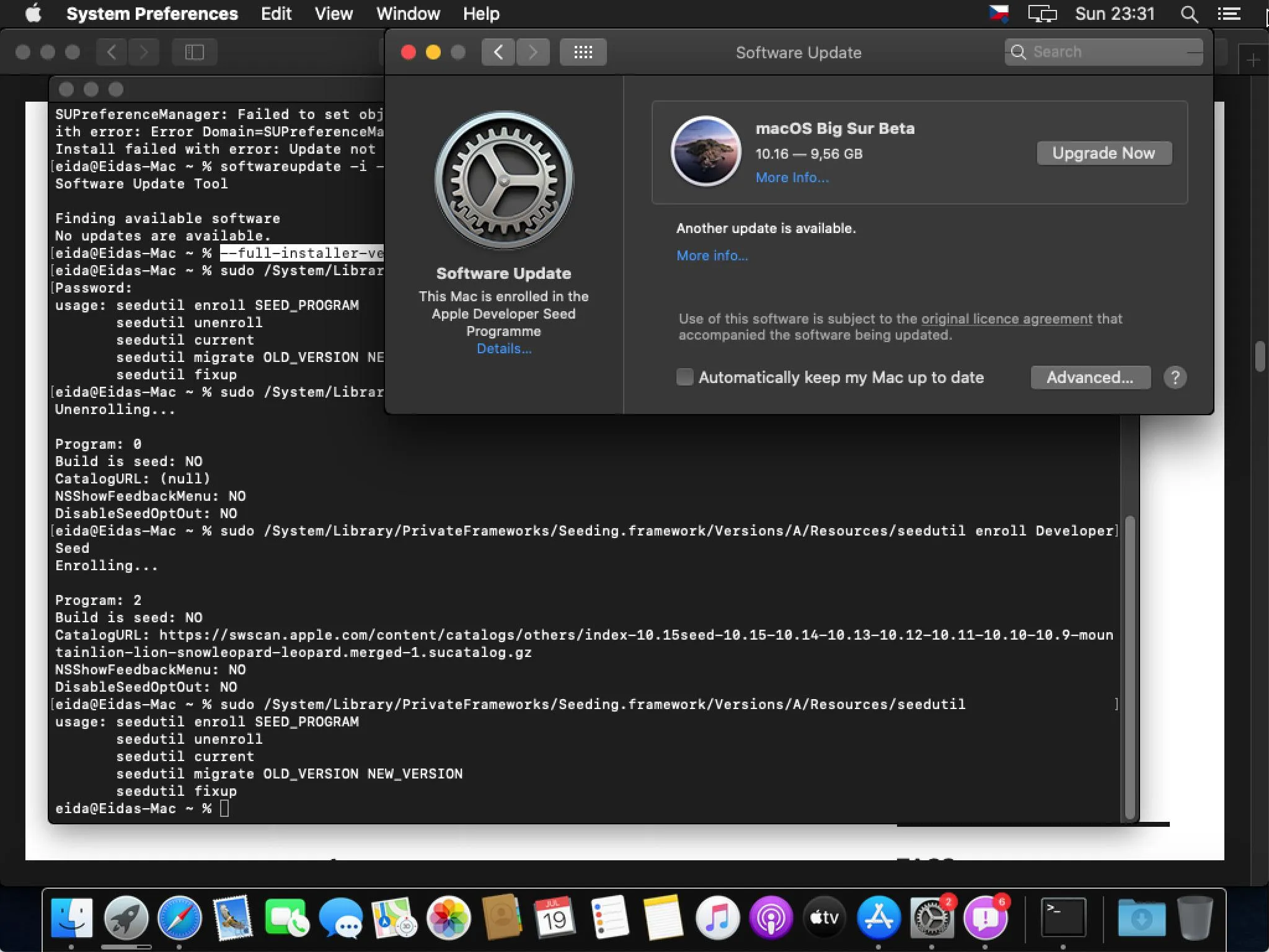Open Reminders in the Dock
Screen dimensions: 1269x952
609,918
